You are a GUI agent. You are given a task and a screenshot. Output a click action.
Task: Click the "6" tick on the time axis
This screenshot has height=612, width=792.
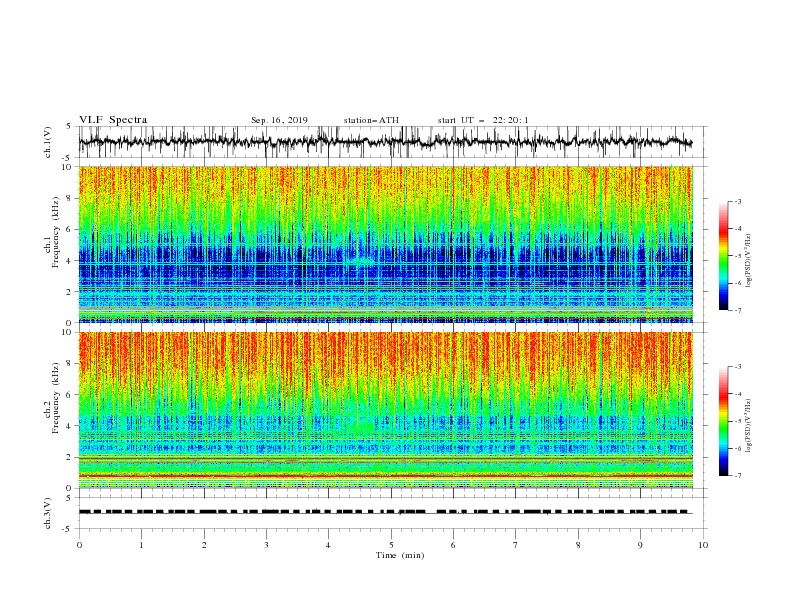point(453,545)
